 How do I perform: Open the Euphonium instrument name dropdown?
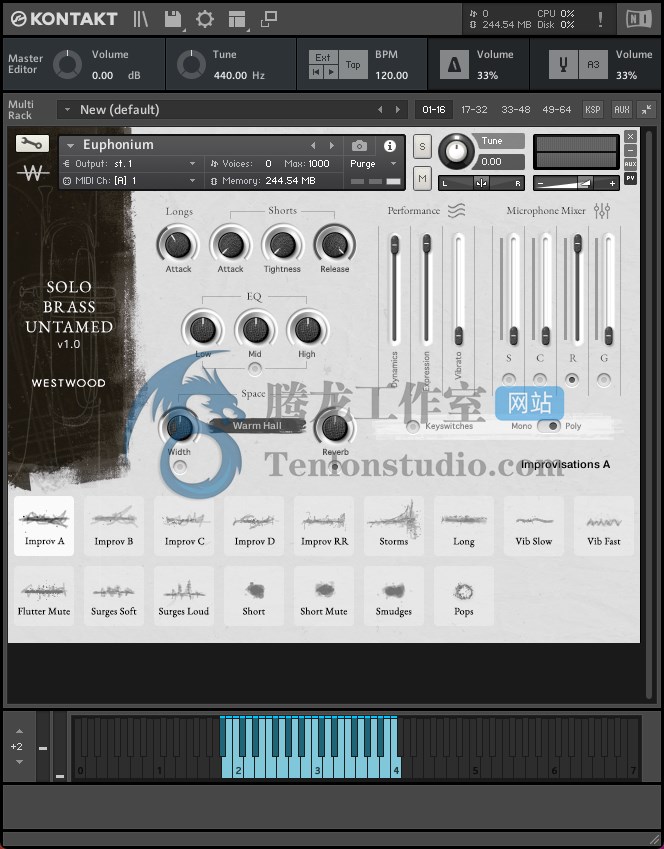pyautogui.click(x=70, y=146)
